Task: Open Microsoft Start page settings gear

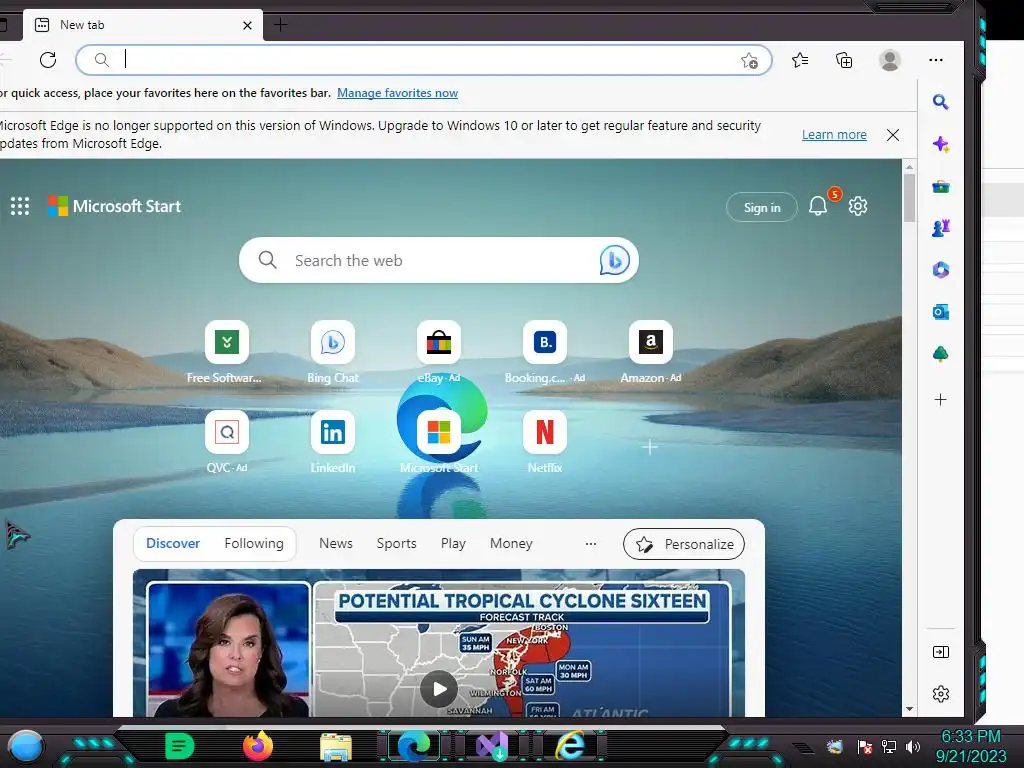Action: [x=857, y=206]
